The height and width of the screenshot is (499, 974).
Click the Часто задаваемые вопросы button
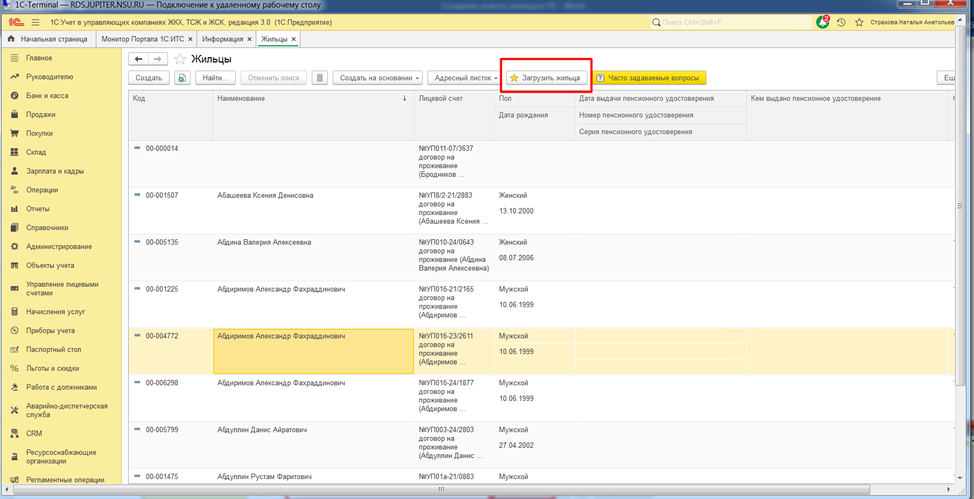650,77
